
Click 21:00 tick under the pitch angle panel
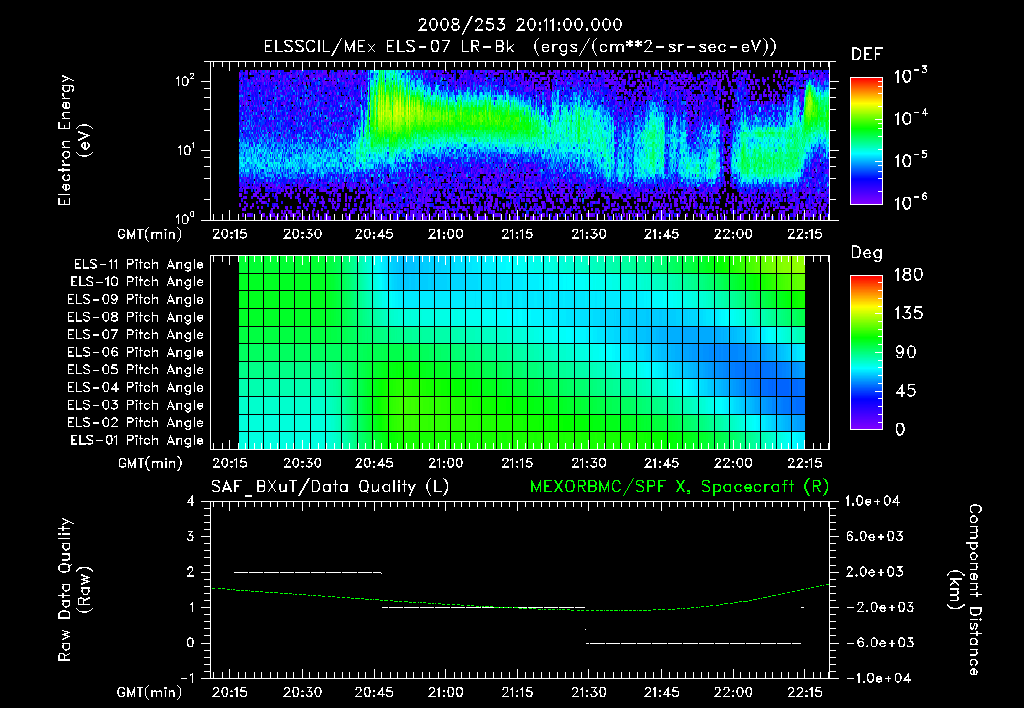pos(445,464)
